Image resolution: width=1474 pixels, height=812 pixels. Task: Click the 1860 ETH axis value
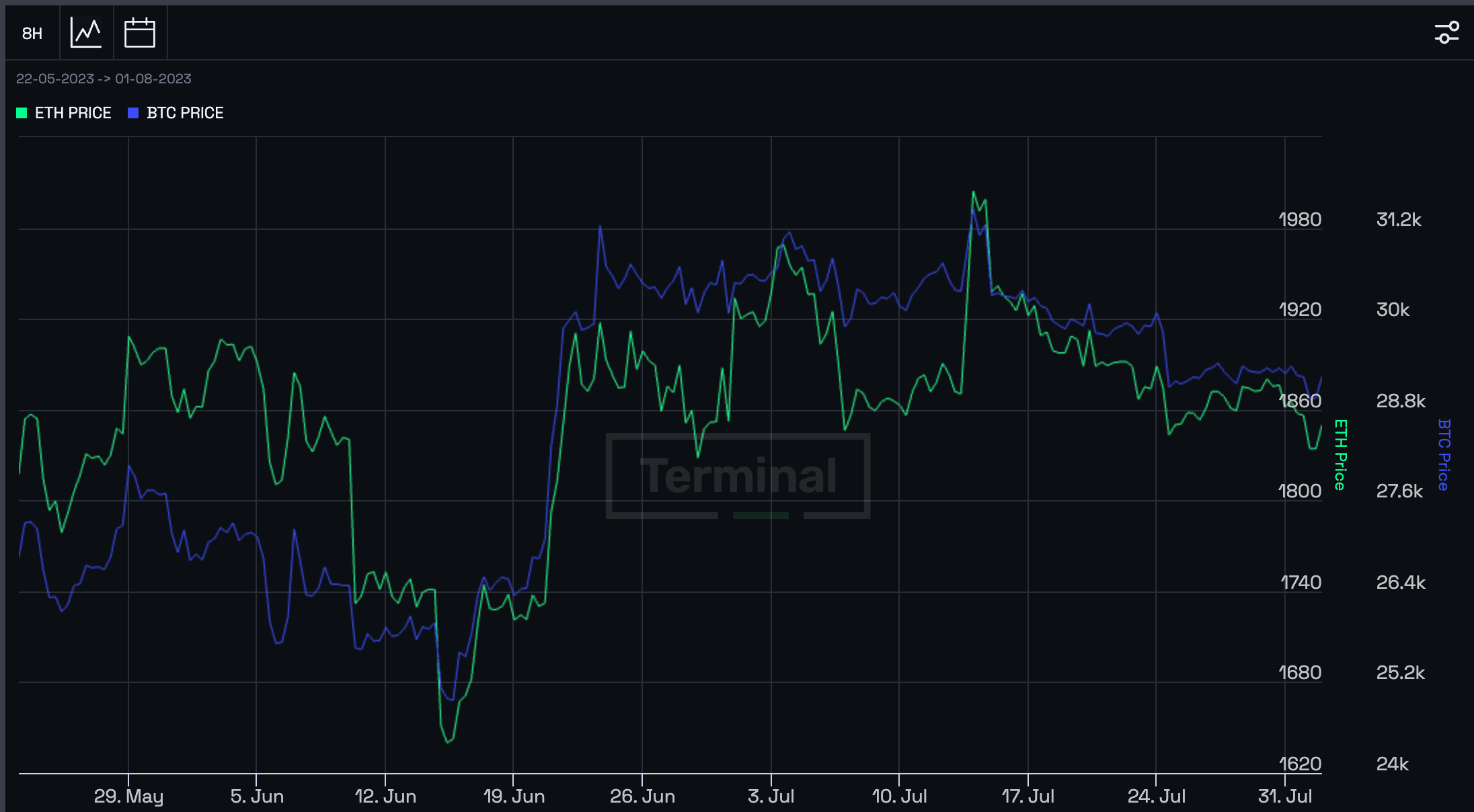(x=1300, y=401)
